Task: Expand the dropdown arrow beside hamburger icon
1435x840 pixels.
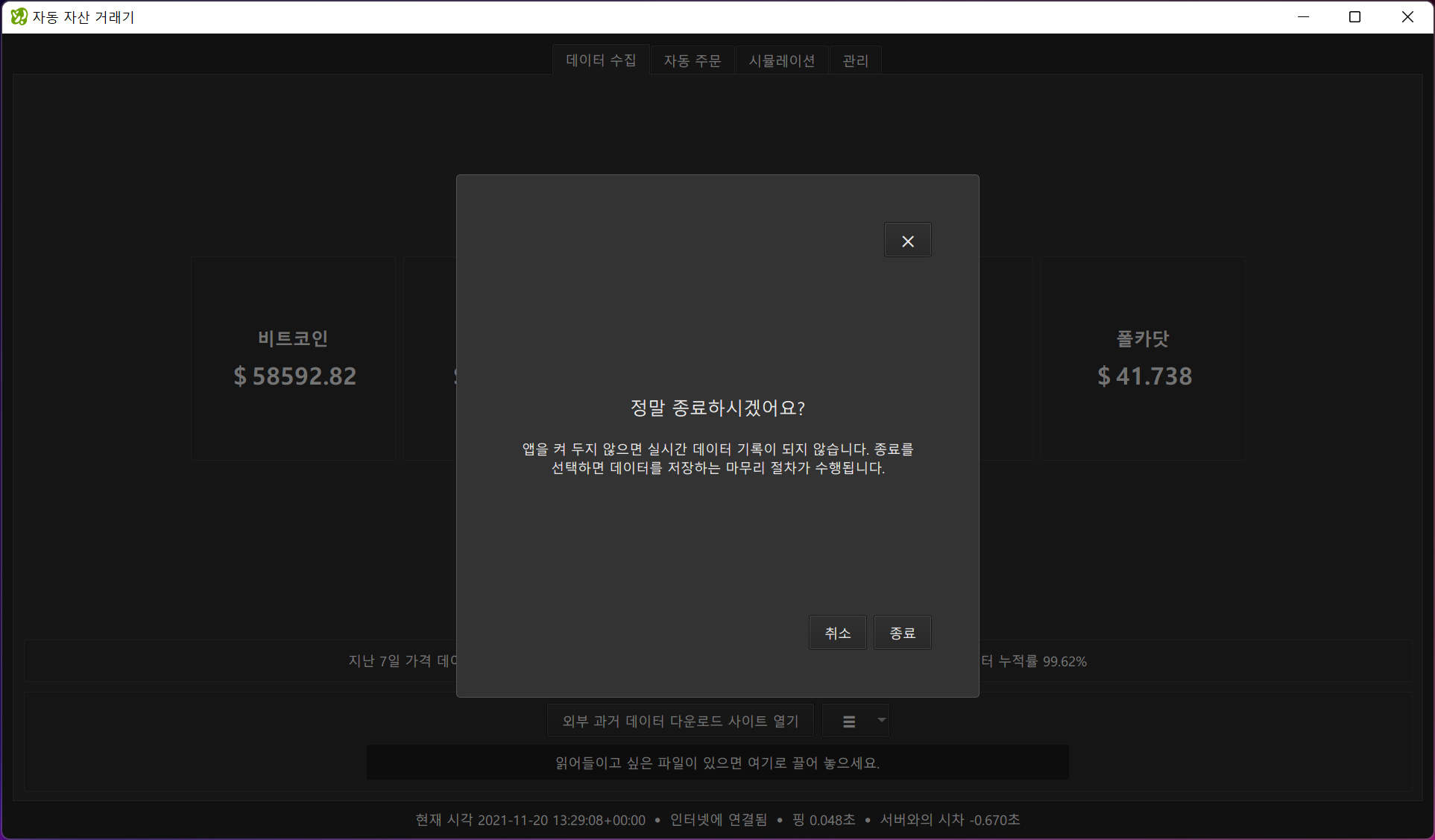Action: (x=881, y=720)
